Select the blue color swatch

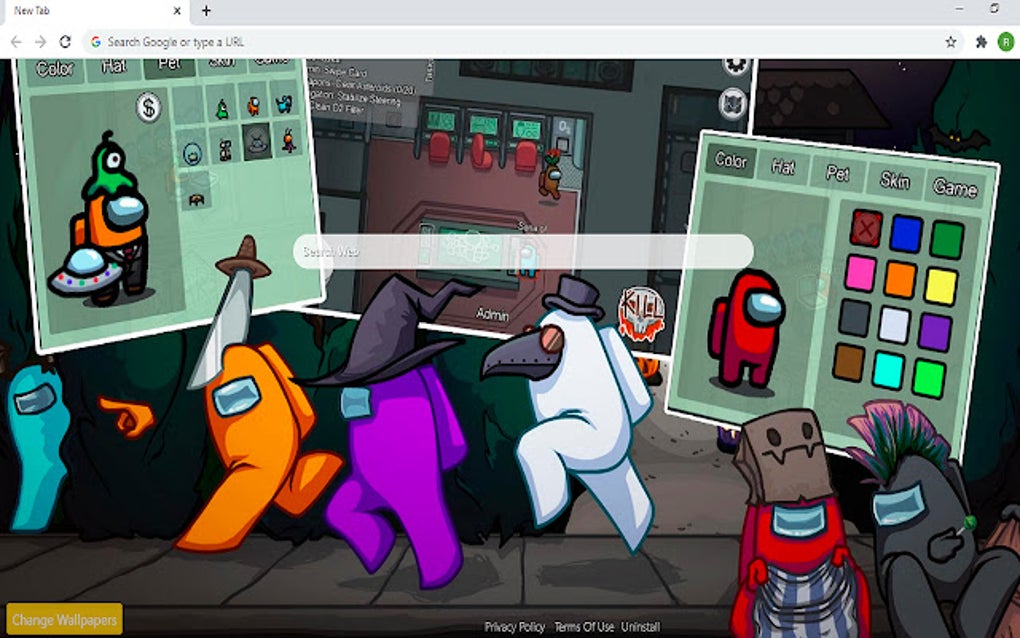pos(905,233)
